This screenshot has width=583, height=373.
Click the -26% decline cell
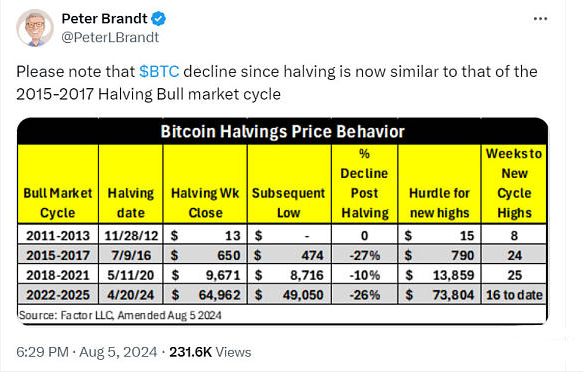click(x=365, y=295)
